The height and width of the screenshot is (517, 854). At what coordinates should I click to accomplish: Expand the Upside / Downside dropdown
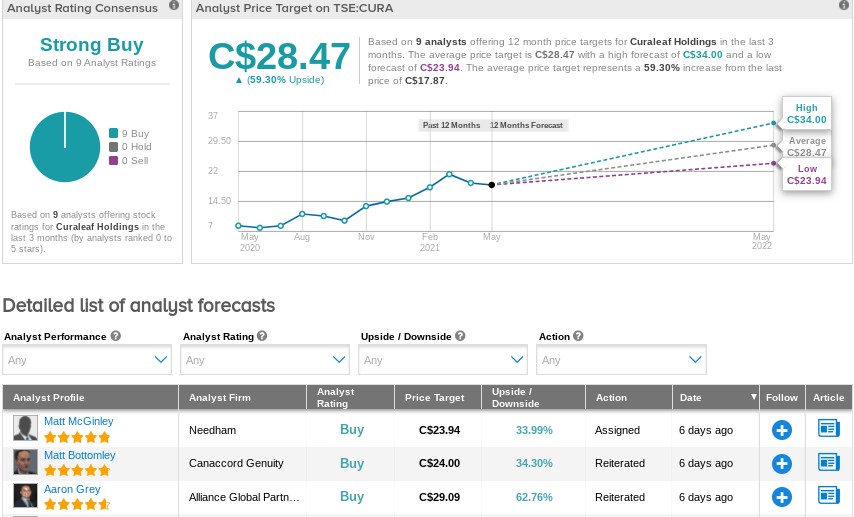(x=443, y=360)
